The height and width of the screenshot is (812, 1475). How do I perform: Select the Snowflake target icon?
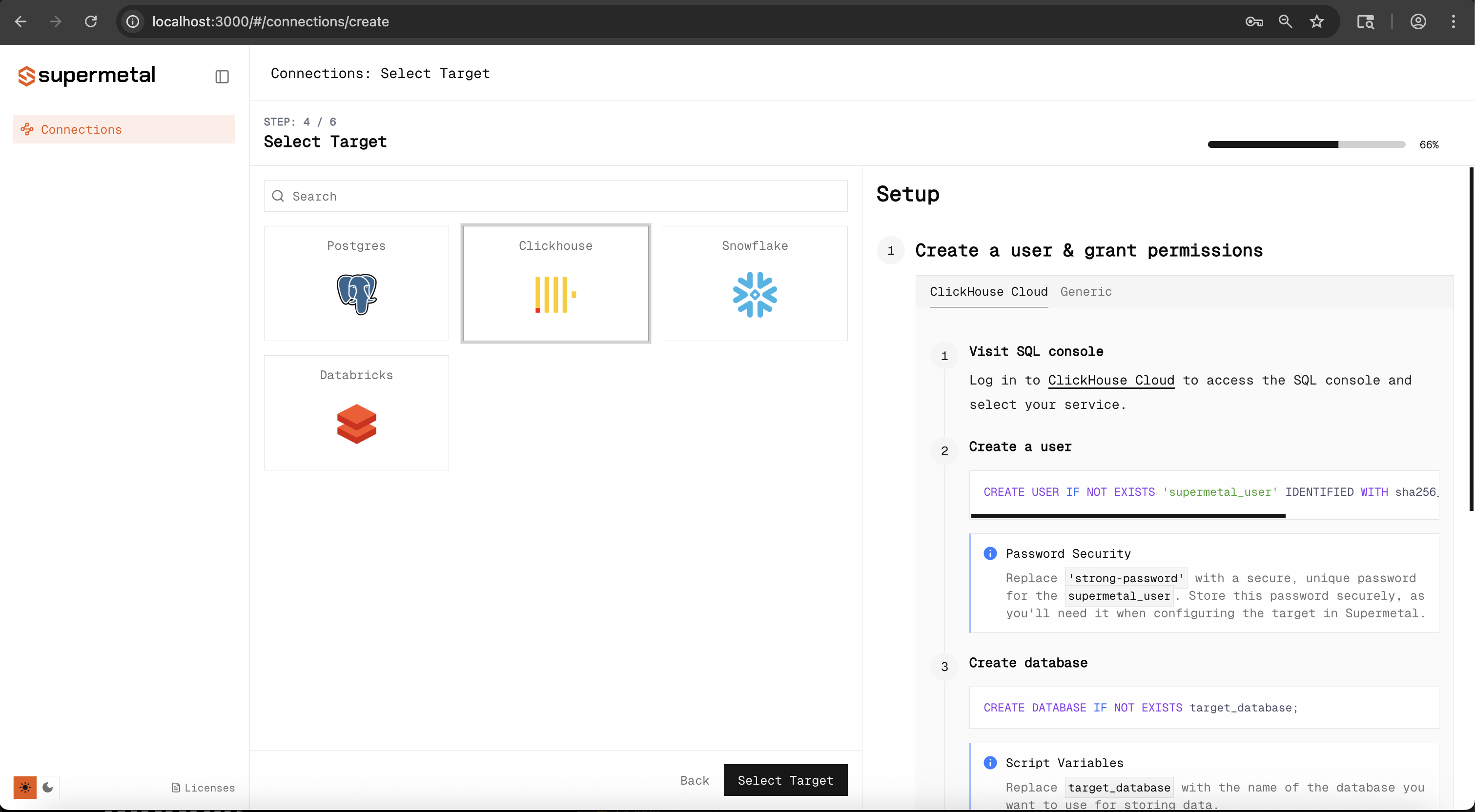755,294
